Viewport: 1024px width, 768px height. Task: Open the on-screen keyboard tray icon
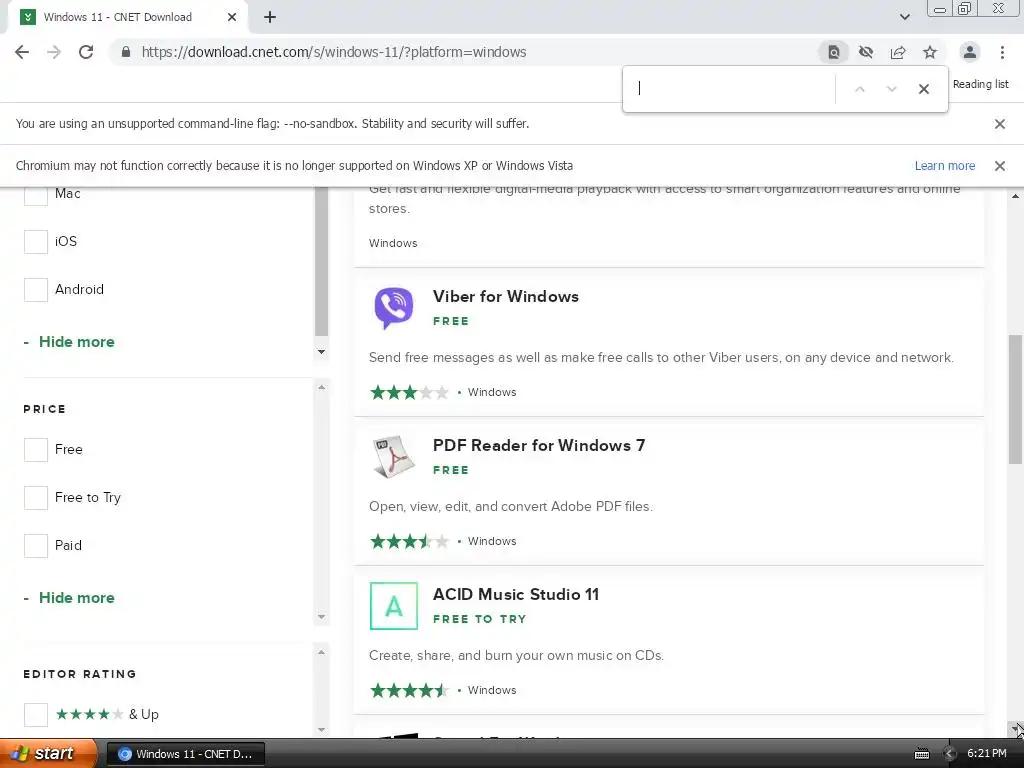[x=921, y=754]
